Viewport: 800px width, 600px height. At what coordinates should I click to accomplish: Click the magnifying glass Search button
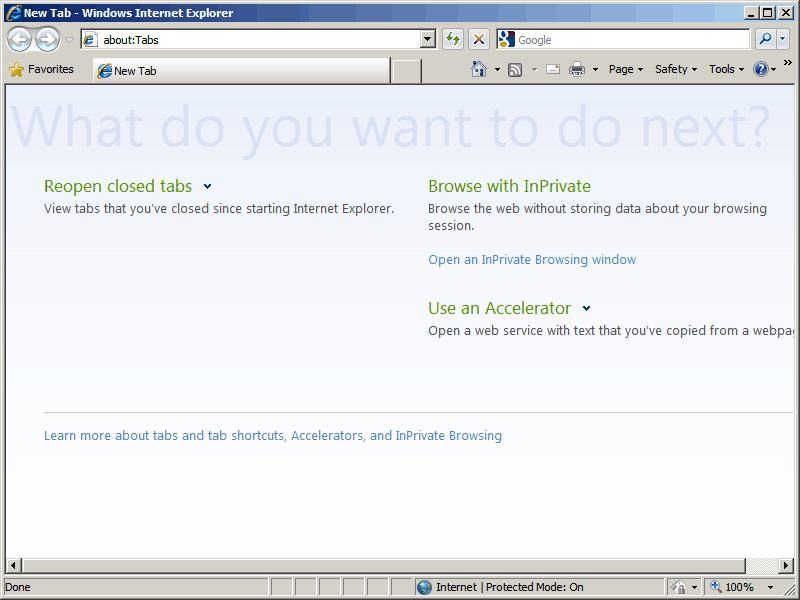pos(765,39)
